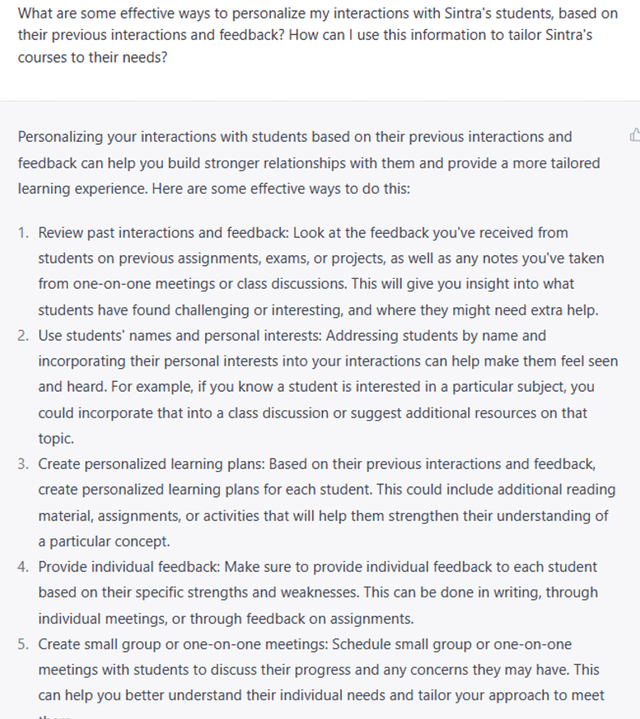Click 'courses to their needs?' in the question
Image resolution: width=640 pixels, height=719 pixels.
[93, 57]
